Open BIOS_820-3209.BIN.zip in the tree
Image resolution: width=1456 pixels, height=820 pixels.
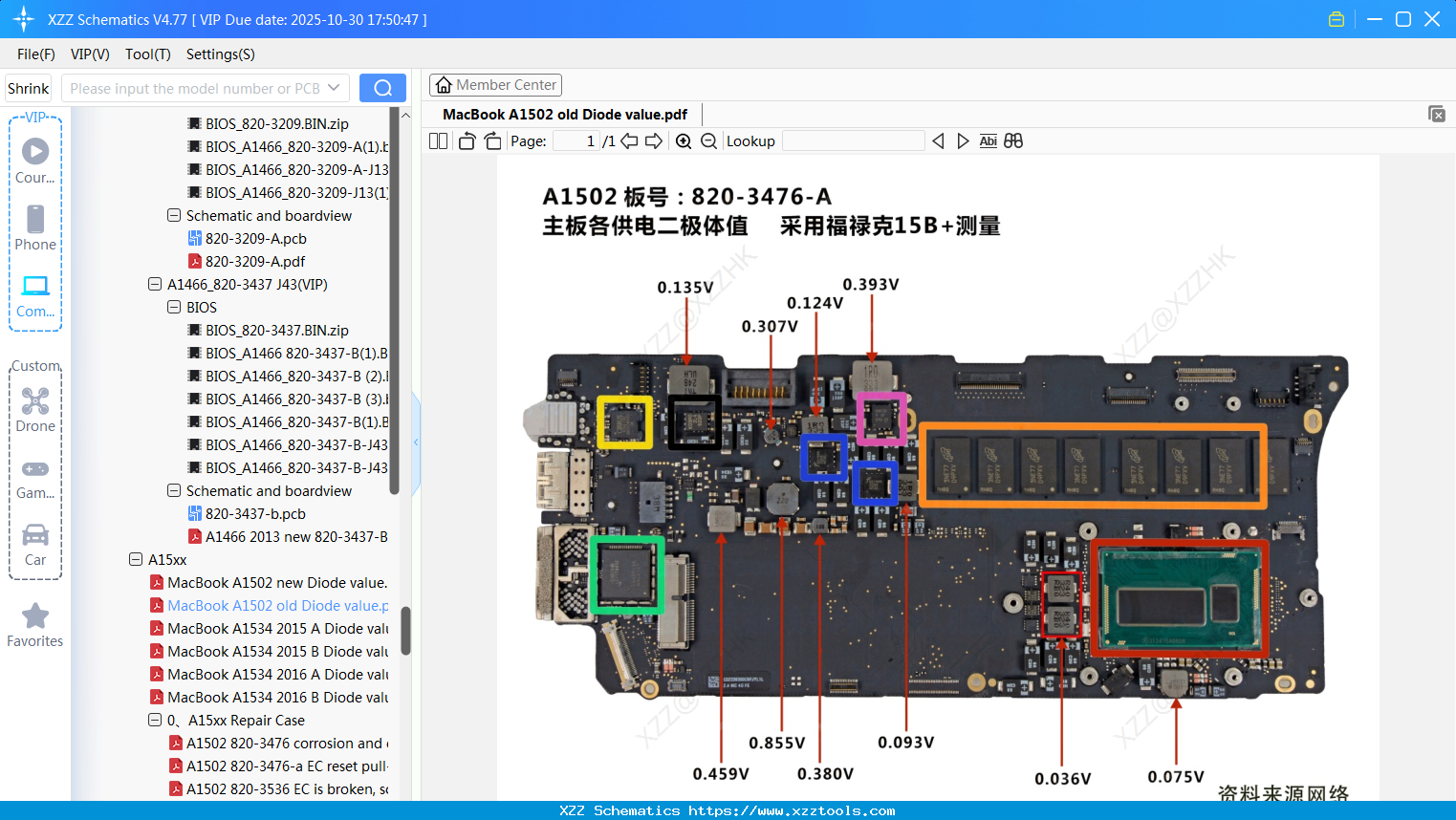pos(268,123)
